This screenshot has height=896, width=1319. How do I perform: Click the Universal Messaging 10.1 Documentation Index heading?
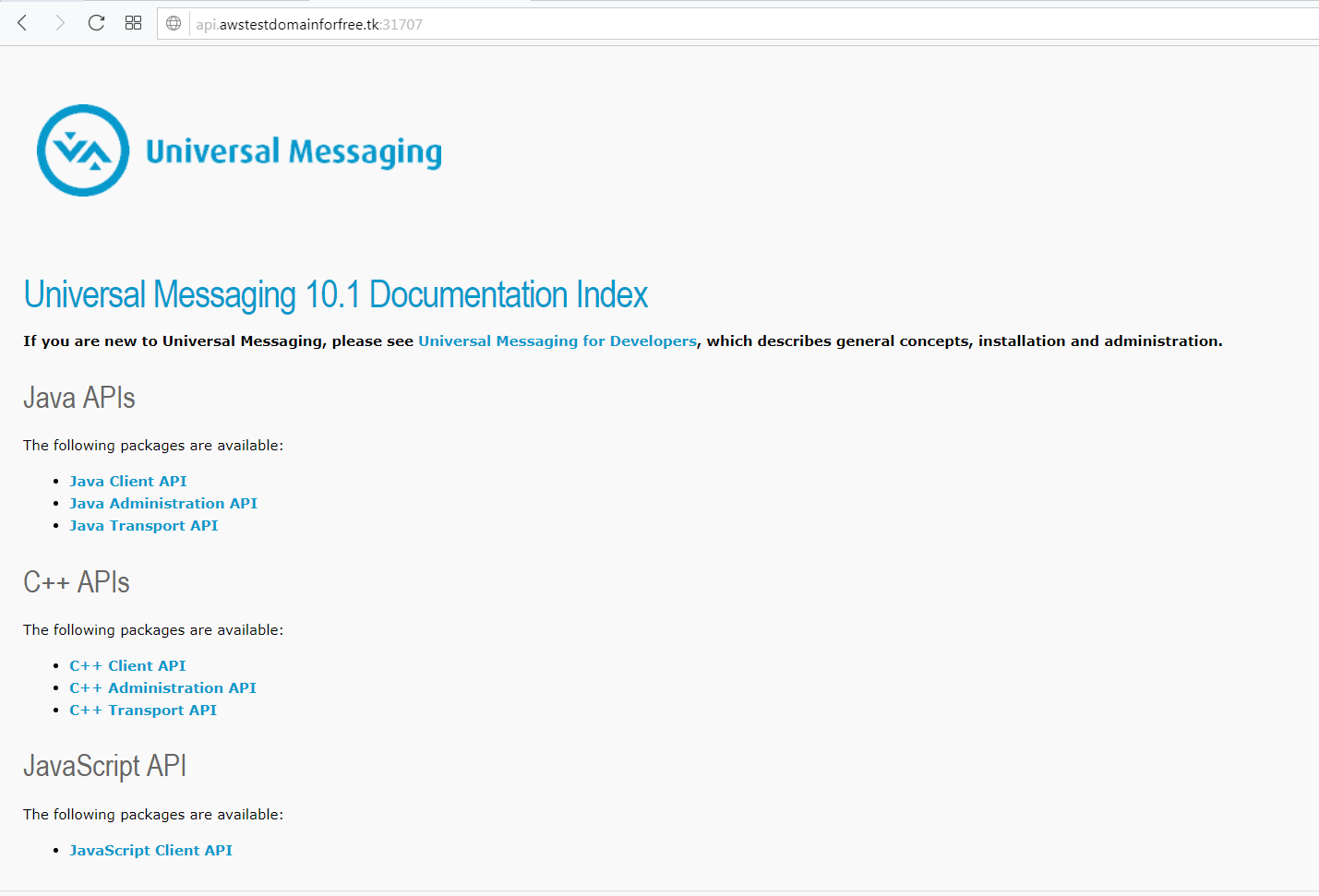tap(336, 295)
